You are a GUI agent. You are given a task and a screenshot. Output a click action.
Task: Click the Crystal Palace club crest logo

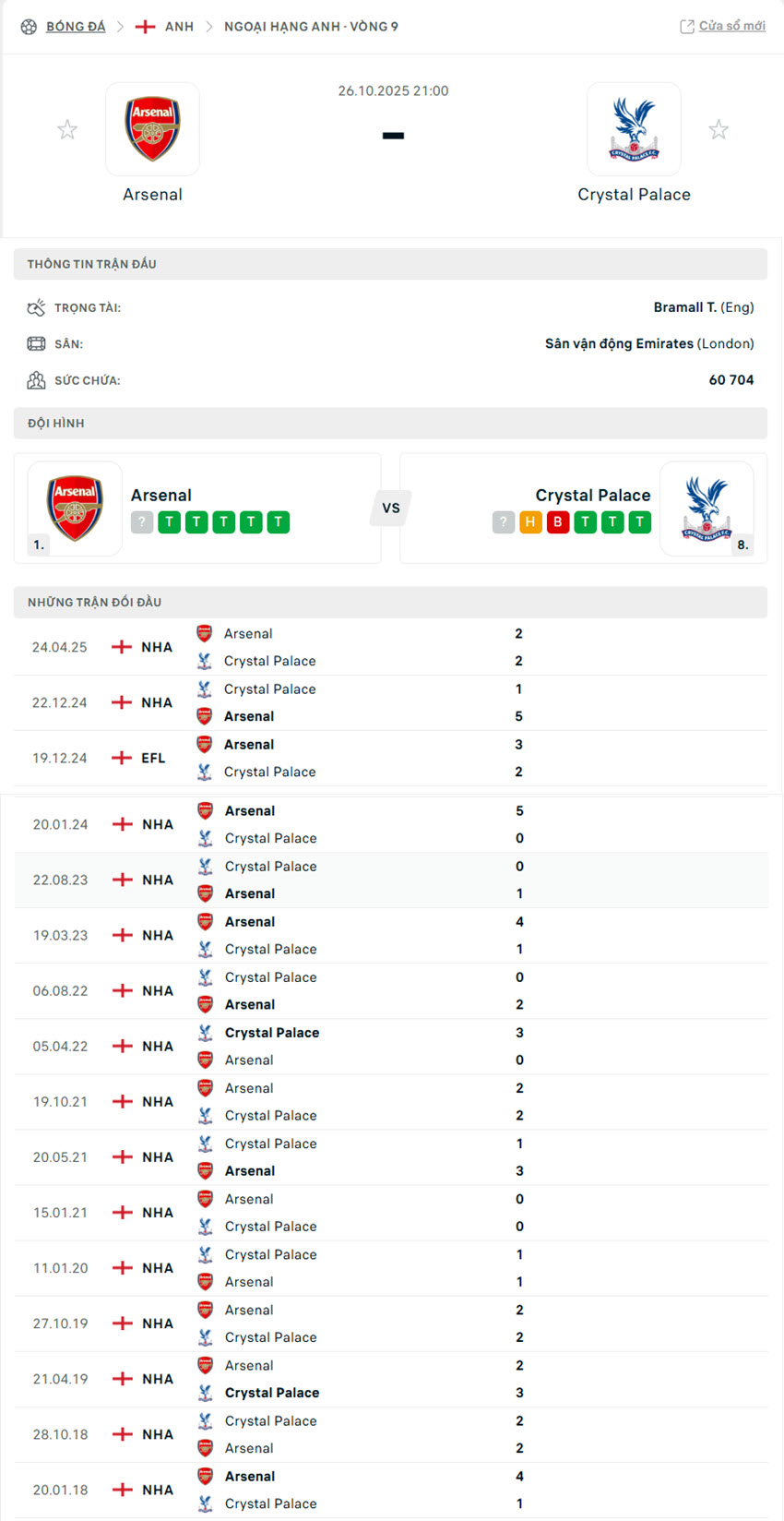tap(635, 129)
